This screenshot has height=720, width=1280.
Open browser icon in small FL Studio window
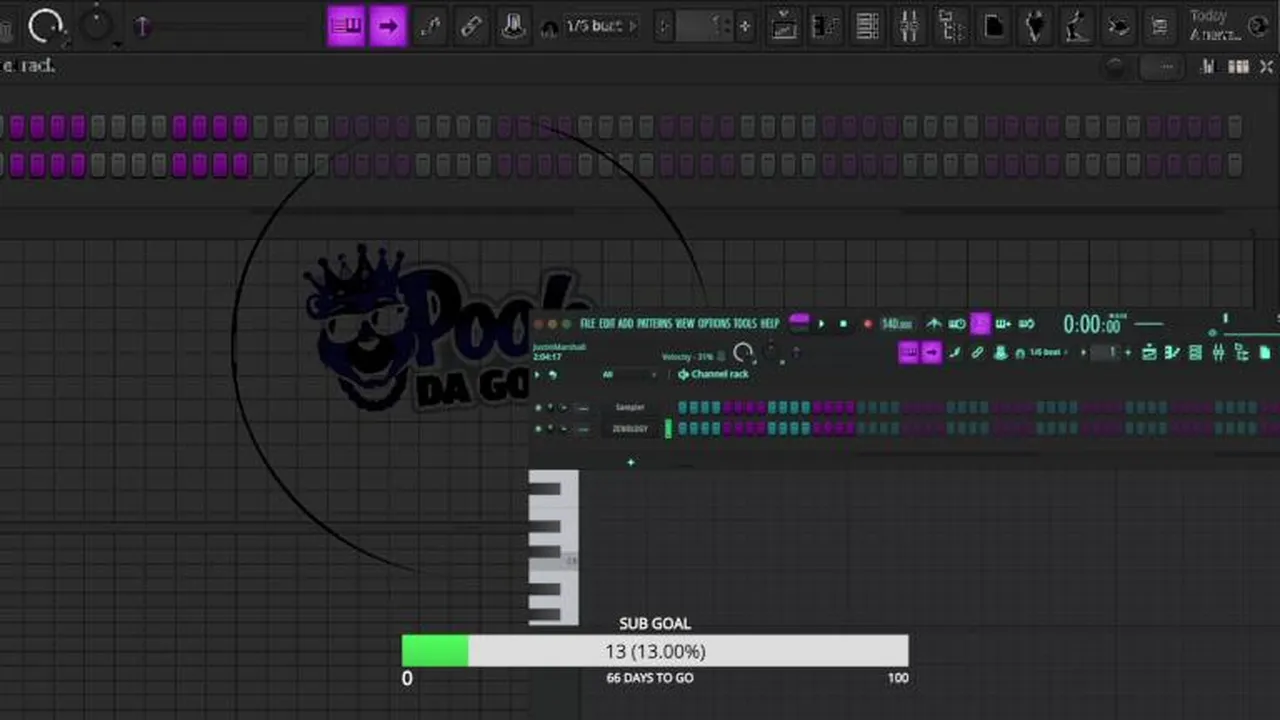tap(1241, 352)
